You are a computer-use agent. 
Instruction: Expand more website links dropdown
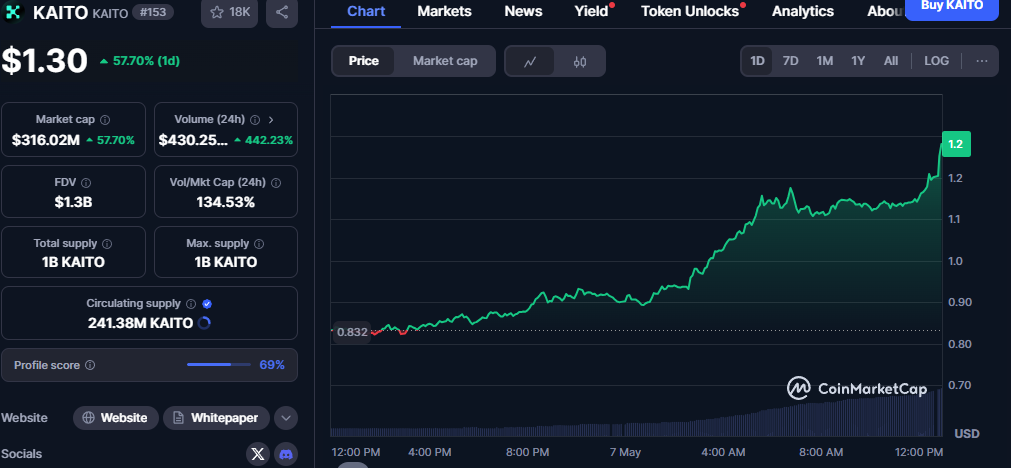pyautogui.click(x=286, y=418)
